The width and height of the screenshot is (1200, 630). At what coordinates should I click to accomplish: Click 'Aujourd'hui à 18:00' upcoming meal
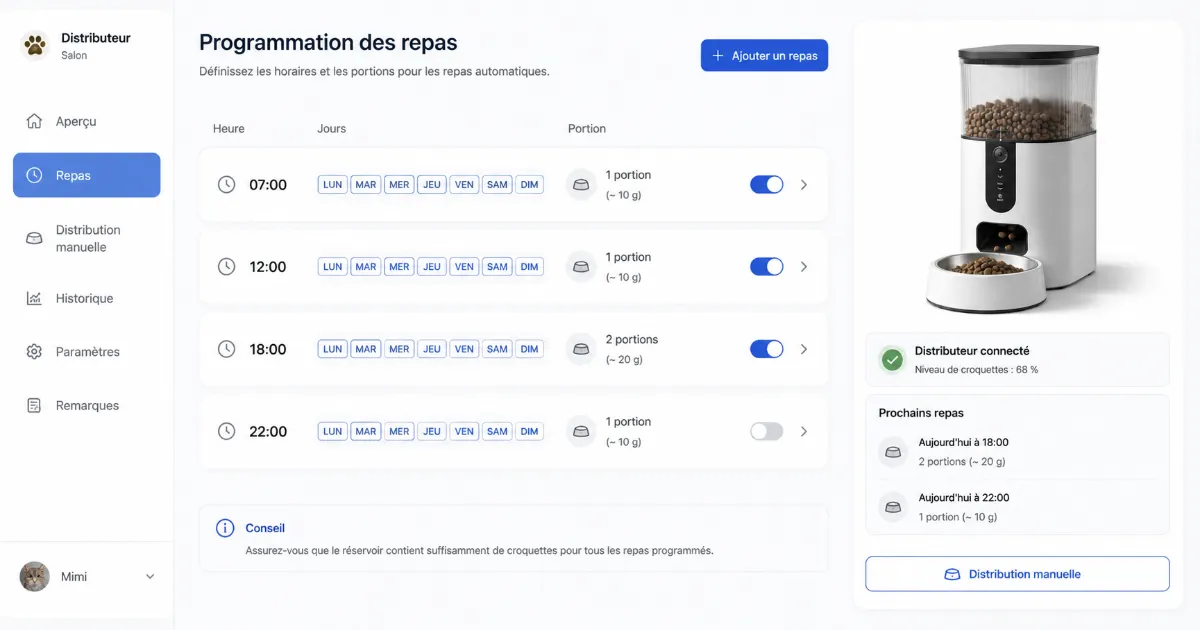(x=963, y=442)
